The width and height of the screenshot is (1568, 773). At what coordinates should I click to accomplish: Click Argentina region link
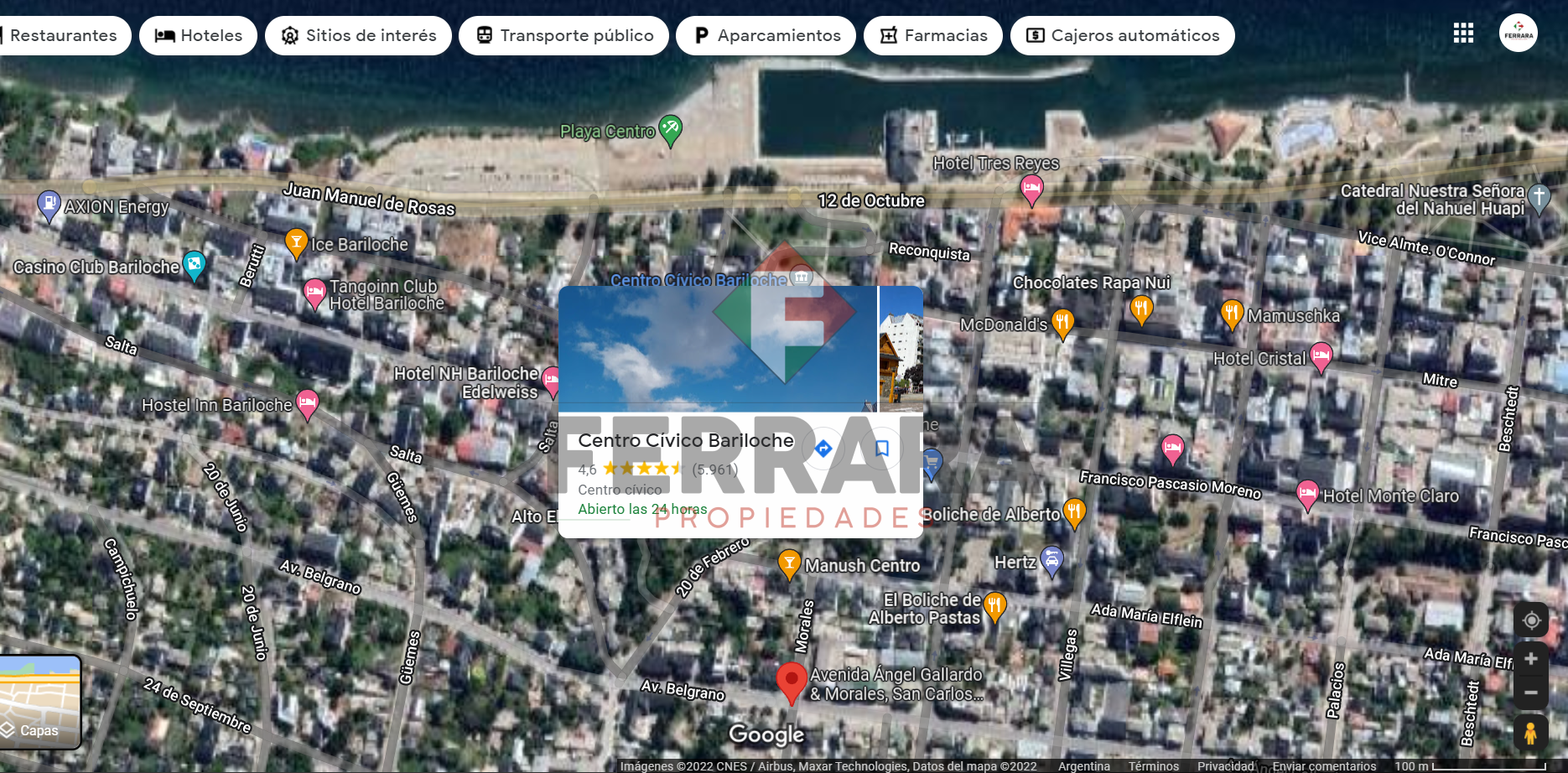[1084, 766]
